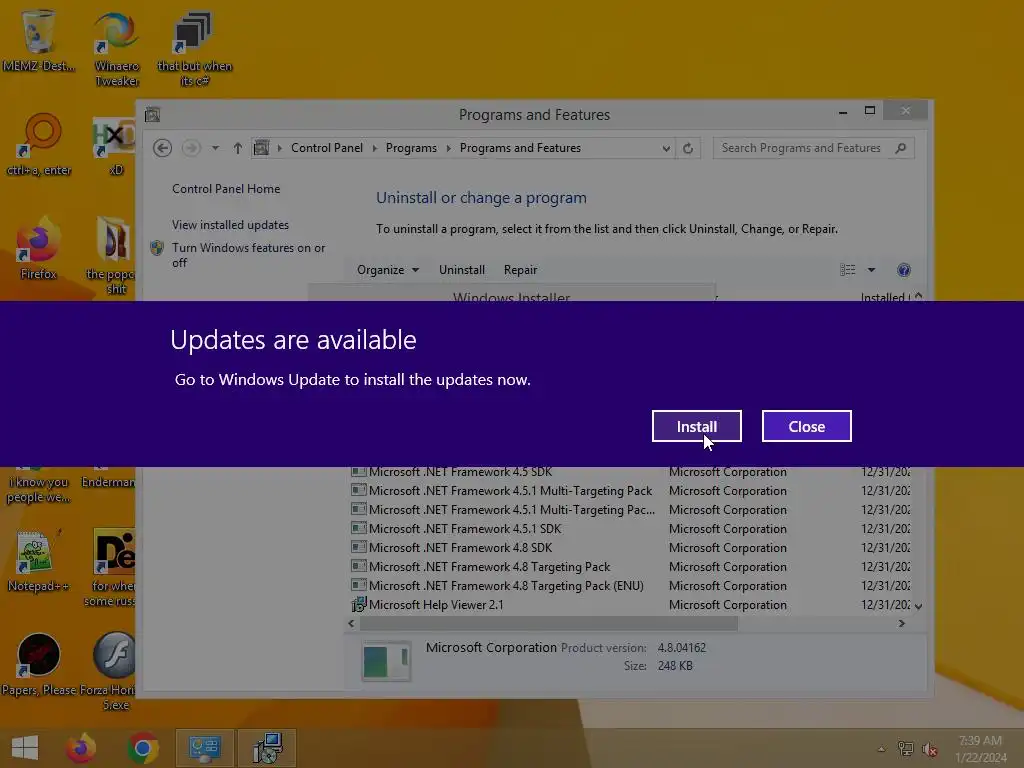Screen dimensions: 1024x768
Task: Click the vertical scrollbar down arrow
Action: tap(919, 607)
